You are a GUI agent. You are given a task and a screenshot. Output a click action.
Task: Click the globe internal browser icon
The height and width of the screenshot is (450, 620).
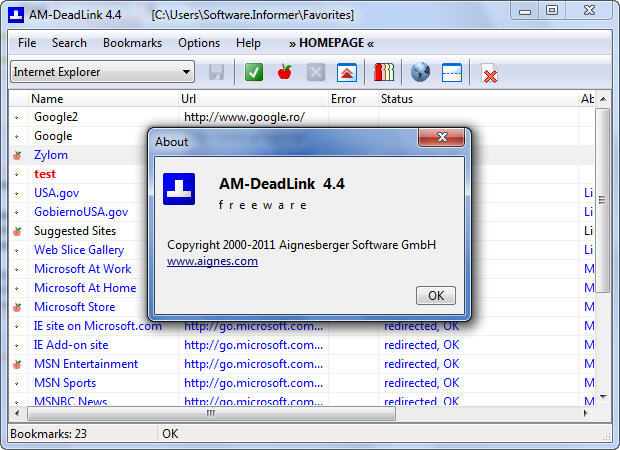coord(420,72)
